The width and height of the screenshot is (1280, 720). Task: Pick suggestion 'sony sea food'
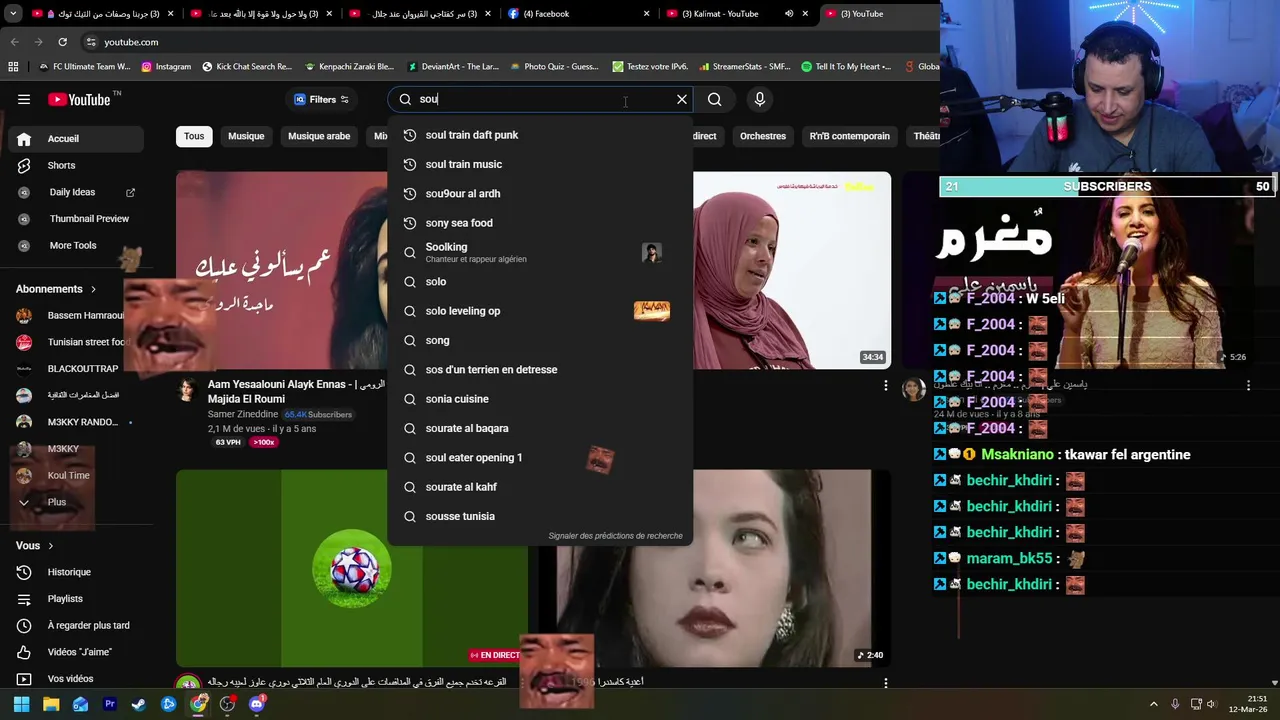[540, 223]
